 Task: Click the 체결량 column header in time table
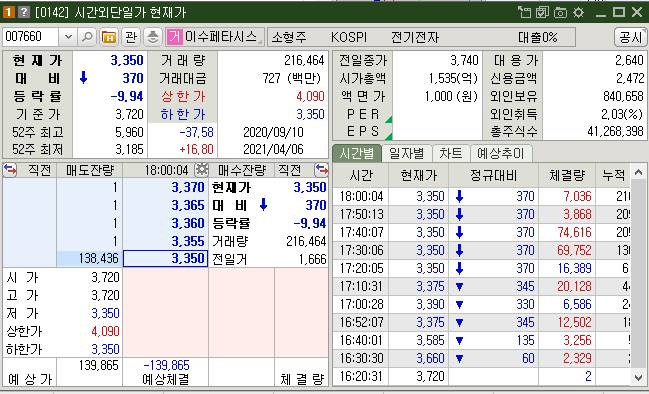567,175
